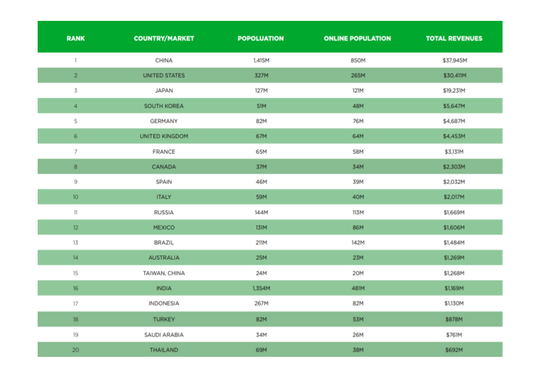Screen dimensions: 550x377
Task: Click the TAIWAN, CHINA cell
Action: [x=164, y=273]
